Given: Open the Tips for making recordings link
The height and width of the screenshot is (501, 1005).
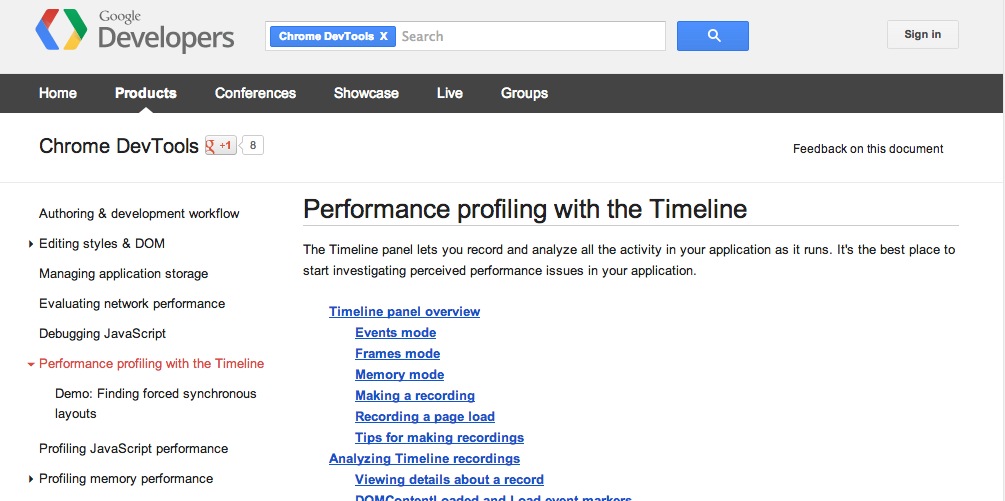Looking at the screenshot, I should point(439,438).
